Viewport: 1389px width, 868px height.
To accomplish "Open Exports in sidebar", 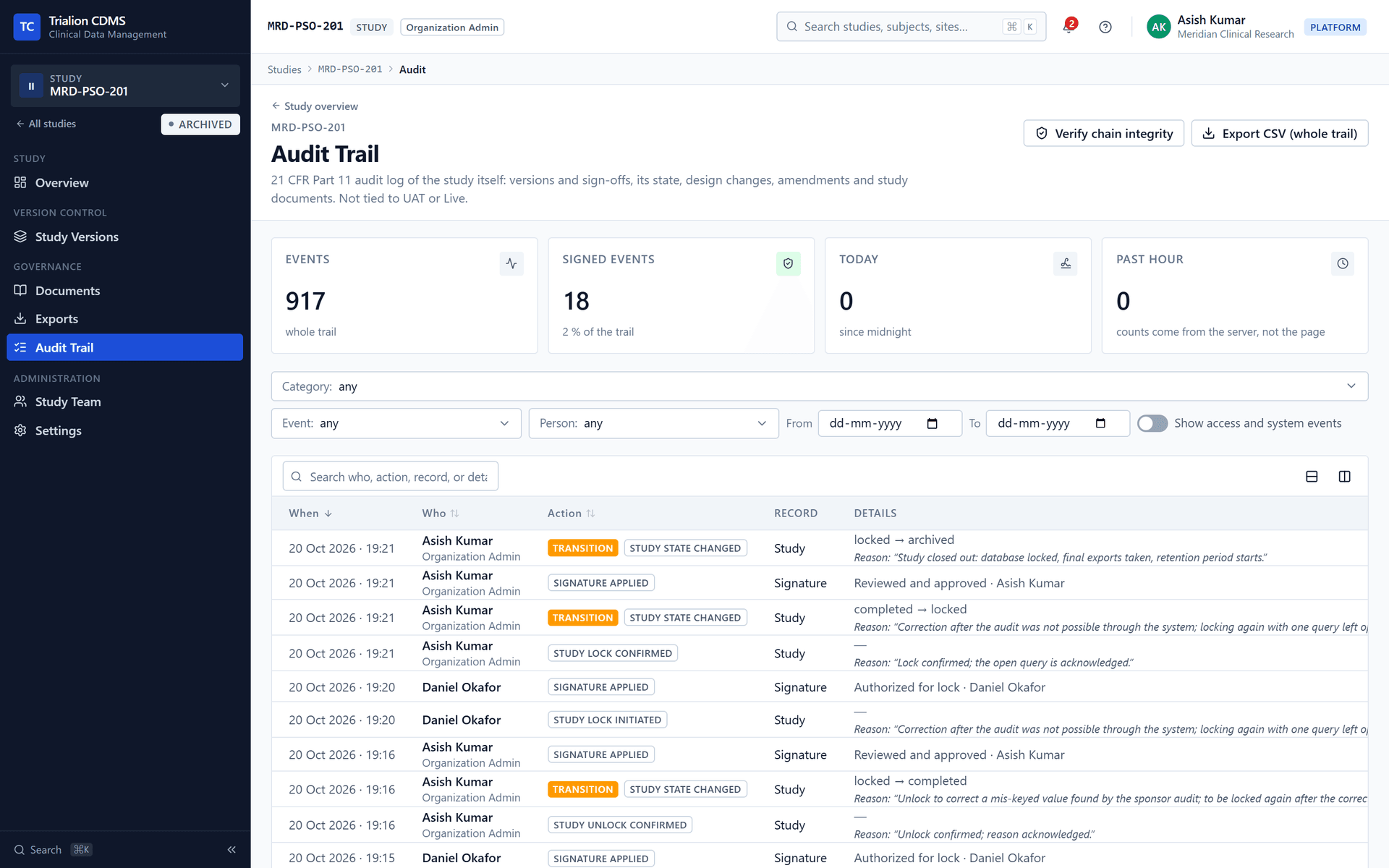I will pos(124,319).
